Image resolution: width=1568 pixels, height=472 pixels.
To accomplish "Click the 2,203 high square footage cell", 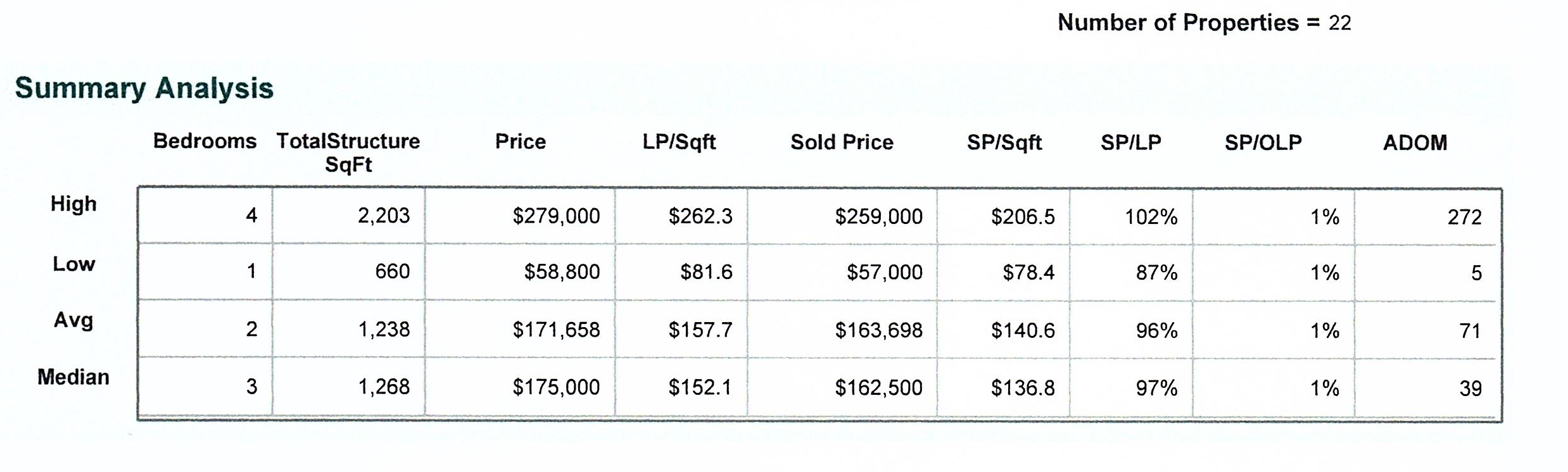I will 383,216.
